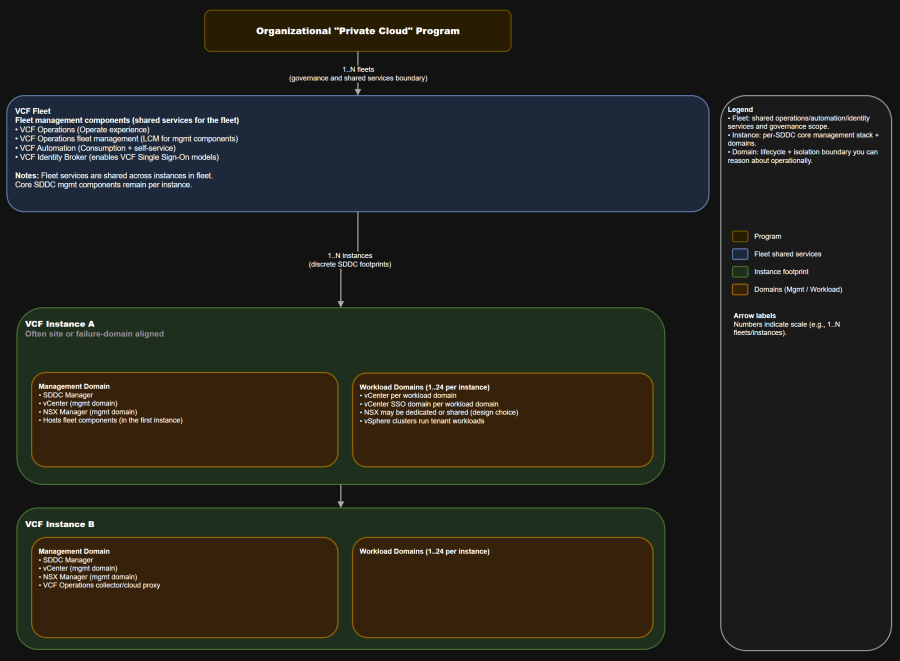Click the "Arrow labels" heading in legend
900x661 pixels.
(x=755, y=315)
